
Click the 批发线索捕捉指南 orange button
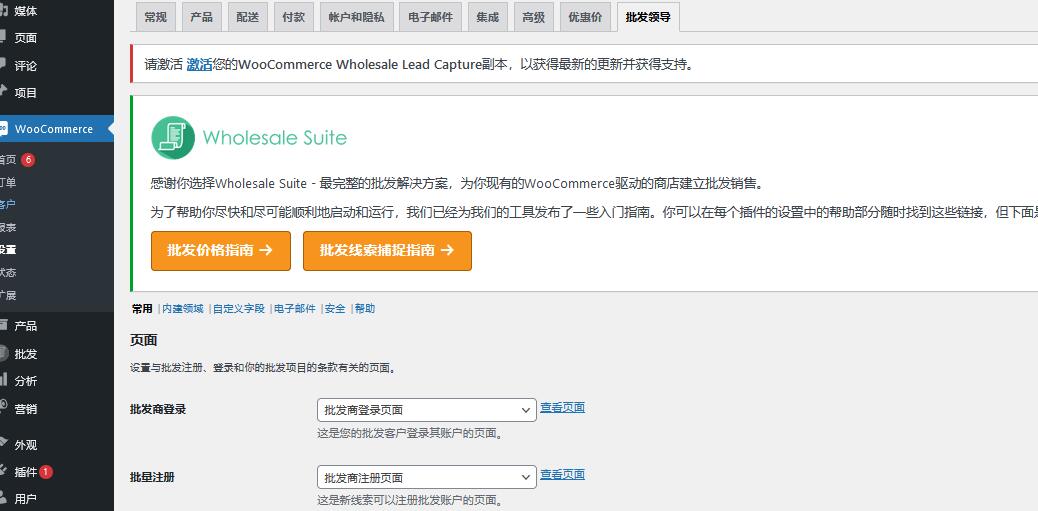(x=387, y=251)
